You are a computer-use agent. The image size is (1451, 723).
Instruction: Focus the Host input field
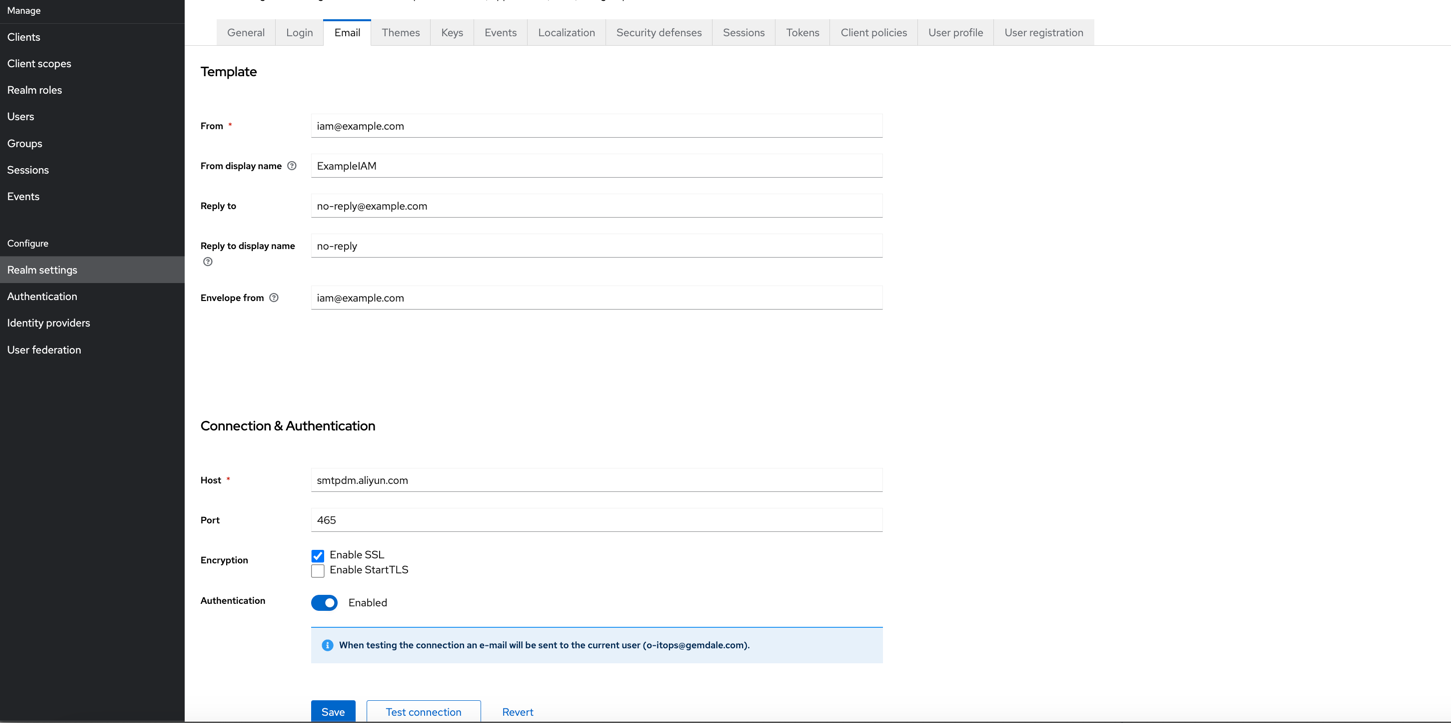596,480
